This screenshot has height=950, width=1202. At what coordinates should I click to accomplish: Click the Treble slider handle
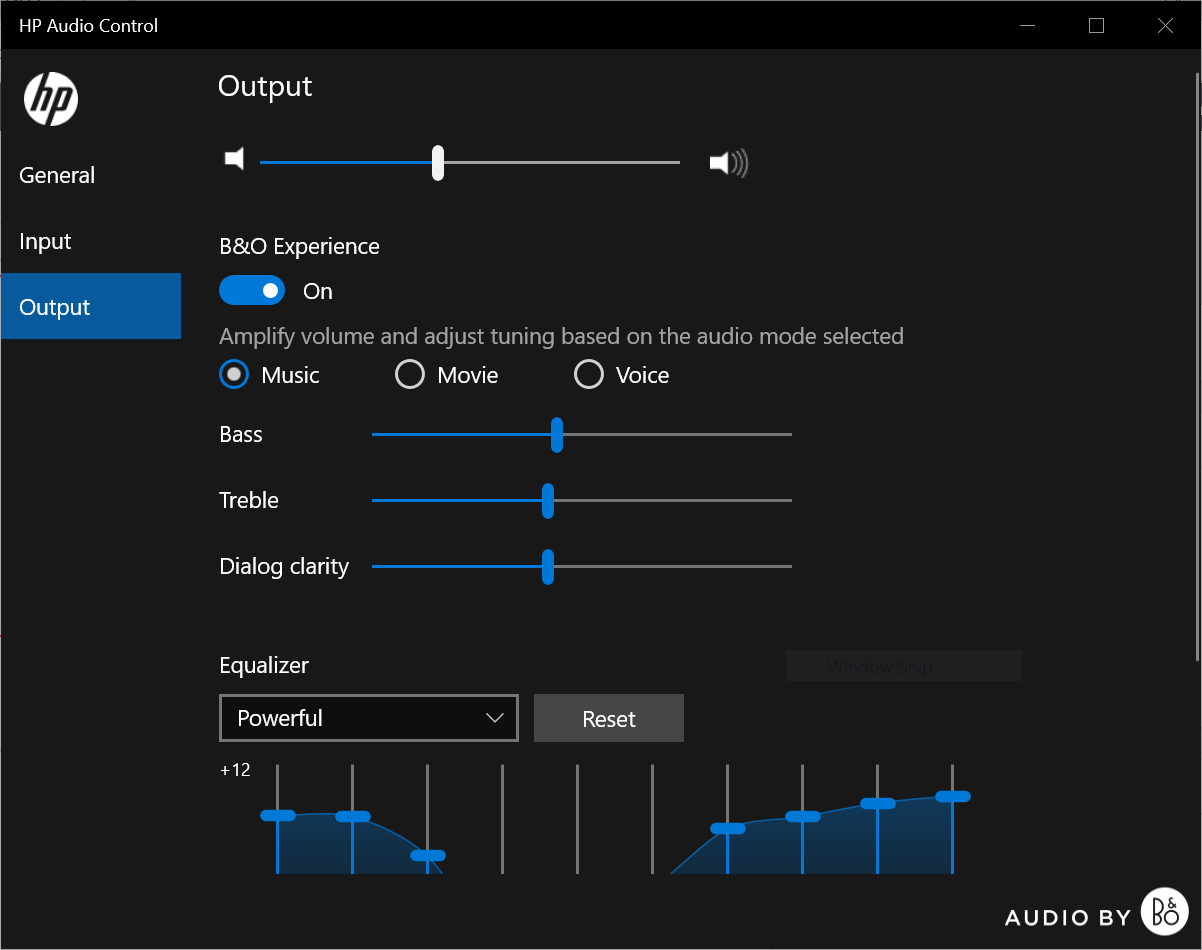pos(548,501)
